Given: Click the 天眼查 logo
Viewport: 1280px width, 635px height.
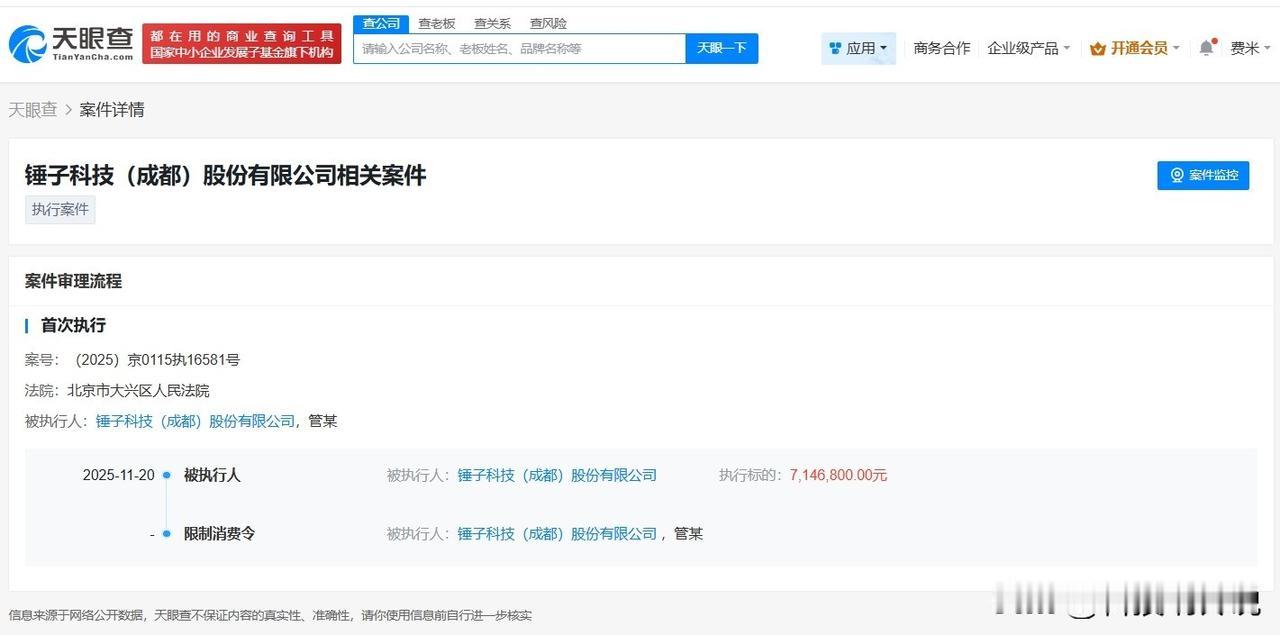Looking at the screenshot, I should tap(71, 44).
